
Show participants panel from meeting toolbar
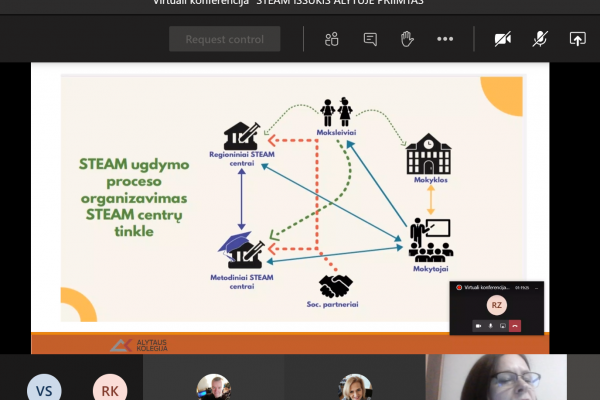(331, 39)
